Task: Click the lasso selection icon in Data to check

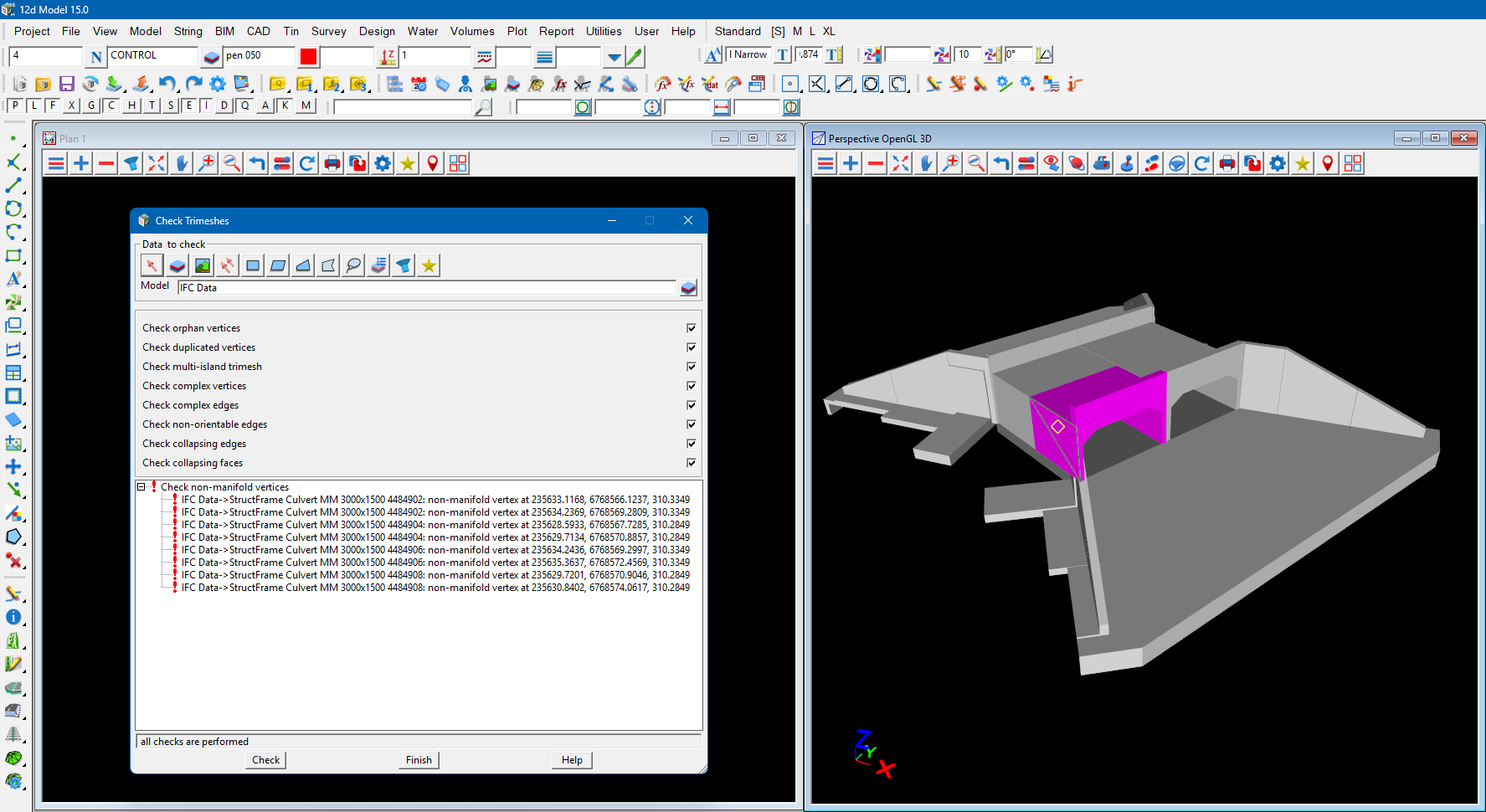Action: [354, 265]
